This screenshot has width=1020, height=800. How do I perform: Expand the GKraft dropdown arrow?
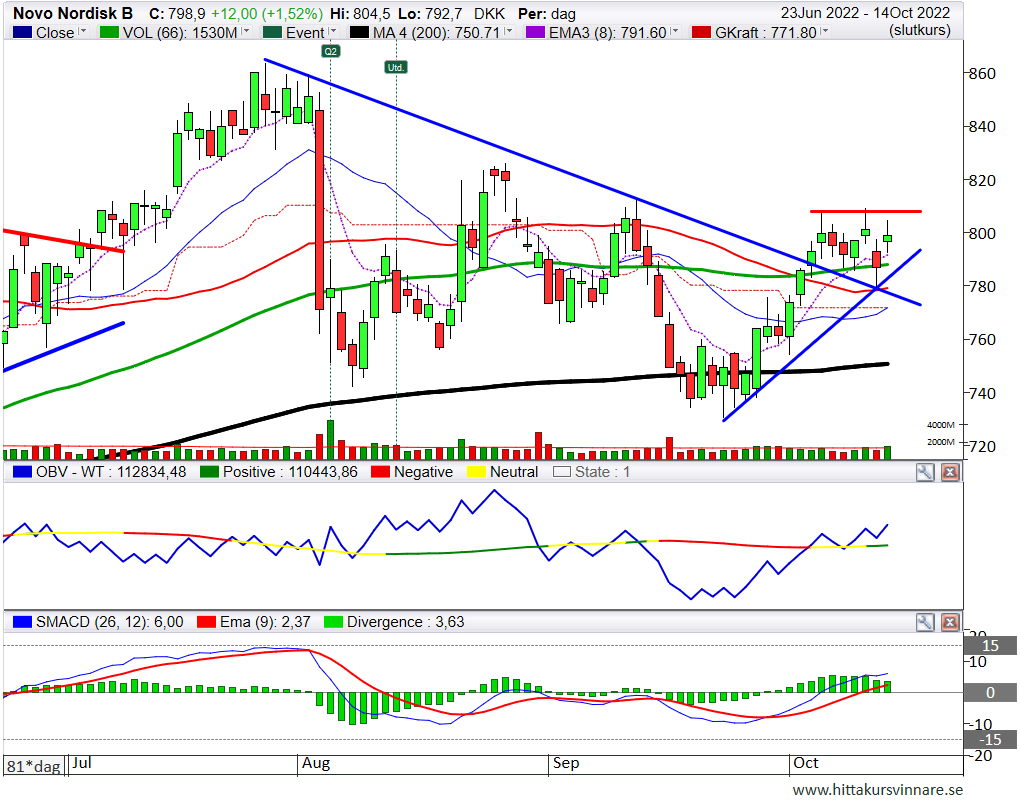point(825,31)
